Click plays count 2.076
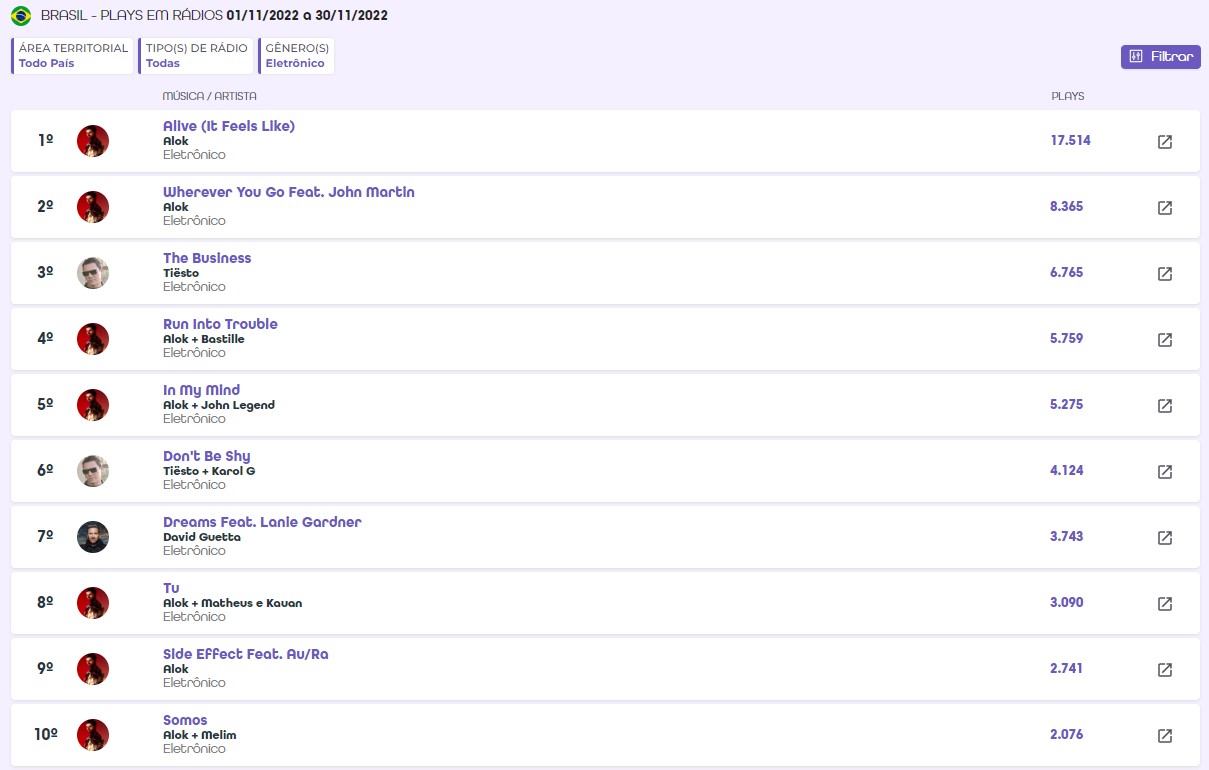Screen dimensions: 1209x770 (1067, 735)
